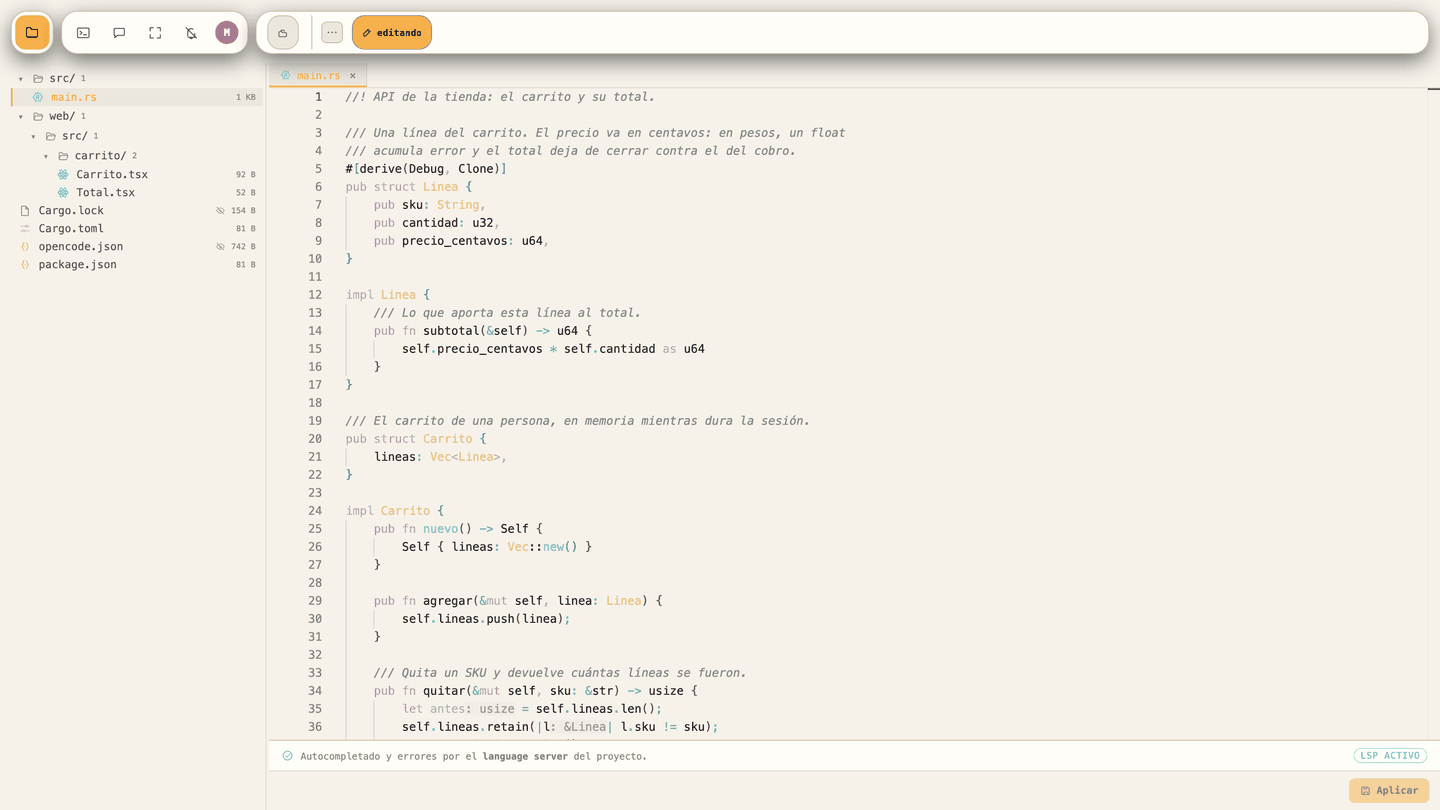The height and width of the screenshot is (810, 1440).
Task: Toggle the hidden-eye icon on opencode.json
Action: [x=221, y=247]
